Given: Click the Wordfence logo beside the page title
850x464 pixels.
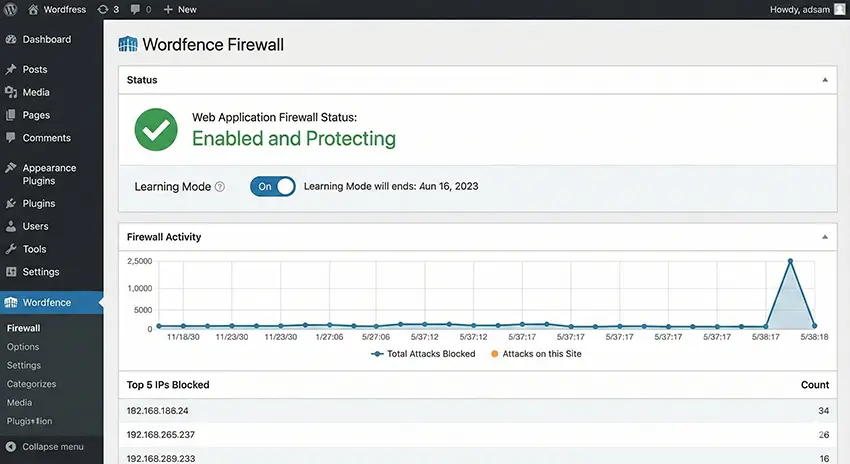Looking at the screenshot, I should 128,44.
